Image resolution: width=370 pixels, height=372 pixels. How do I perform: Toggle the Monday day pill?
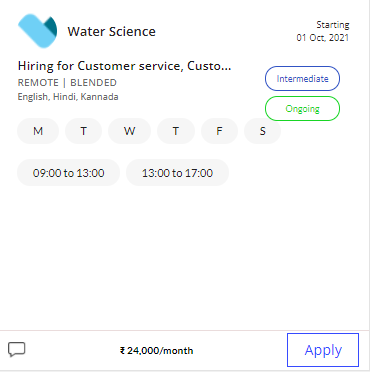(x=38, y=131)
